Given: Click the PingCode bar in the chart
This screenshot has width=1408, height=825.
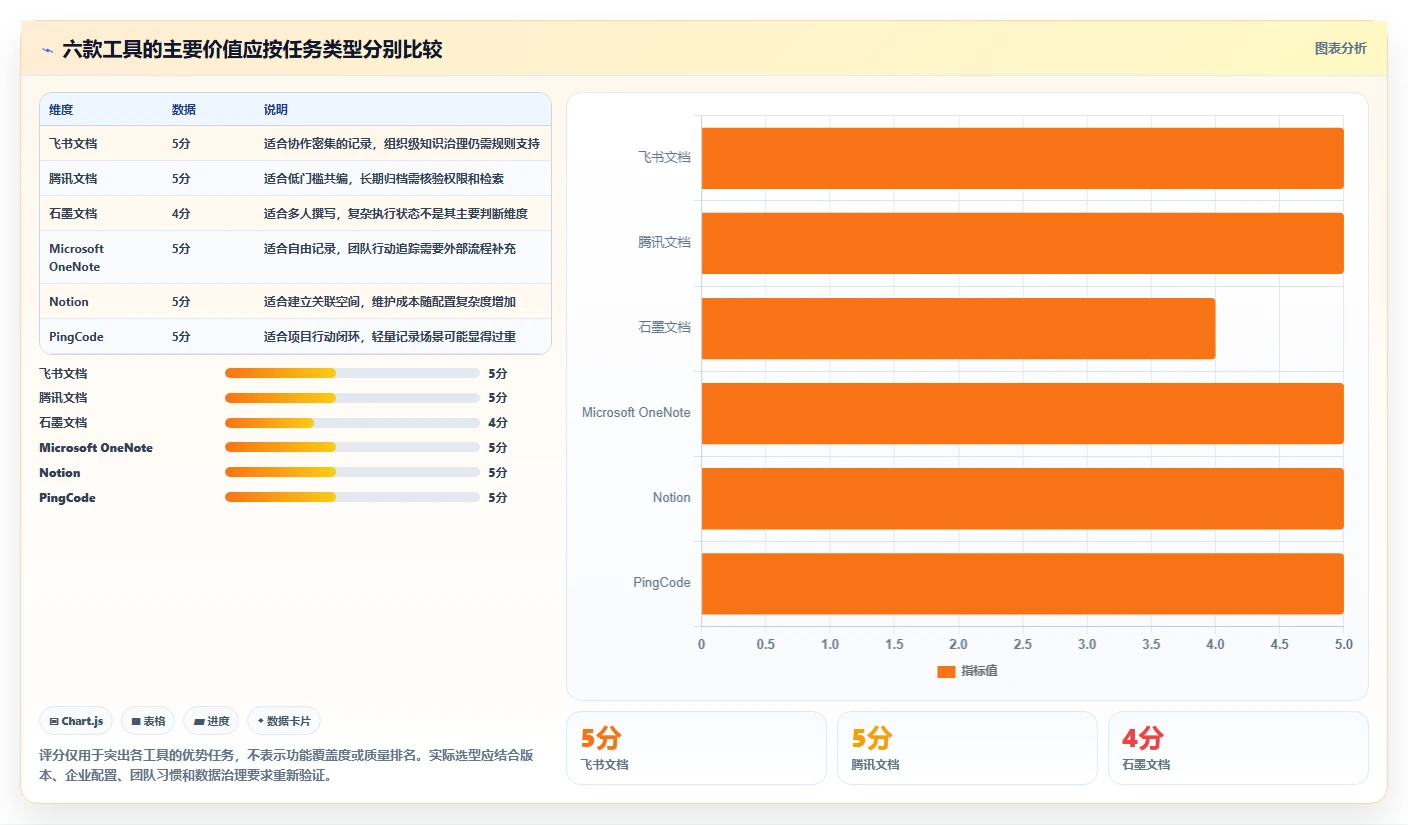Looking at the screenshot, I should coord(1022,583).
